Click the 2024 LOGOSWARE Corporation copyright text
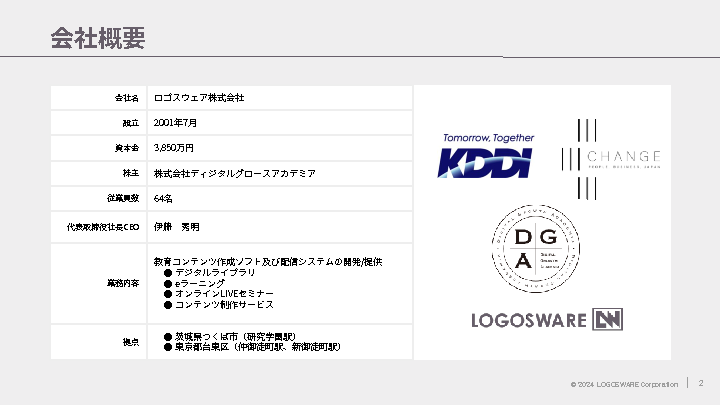720x405 pixels. pos(624,384)
